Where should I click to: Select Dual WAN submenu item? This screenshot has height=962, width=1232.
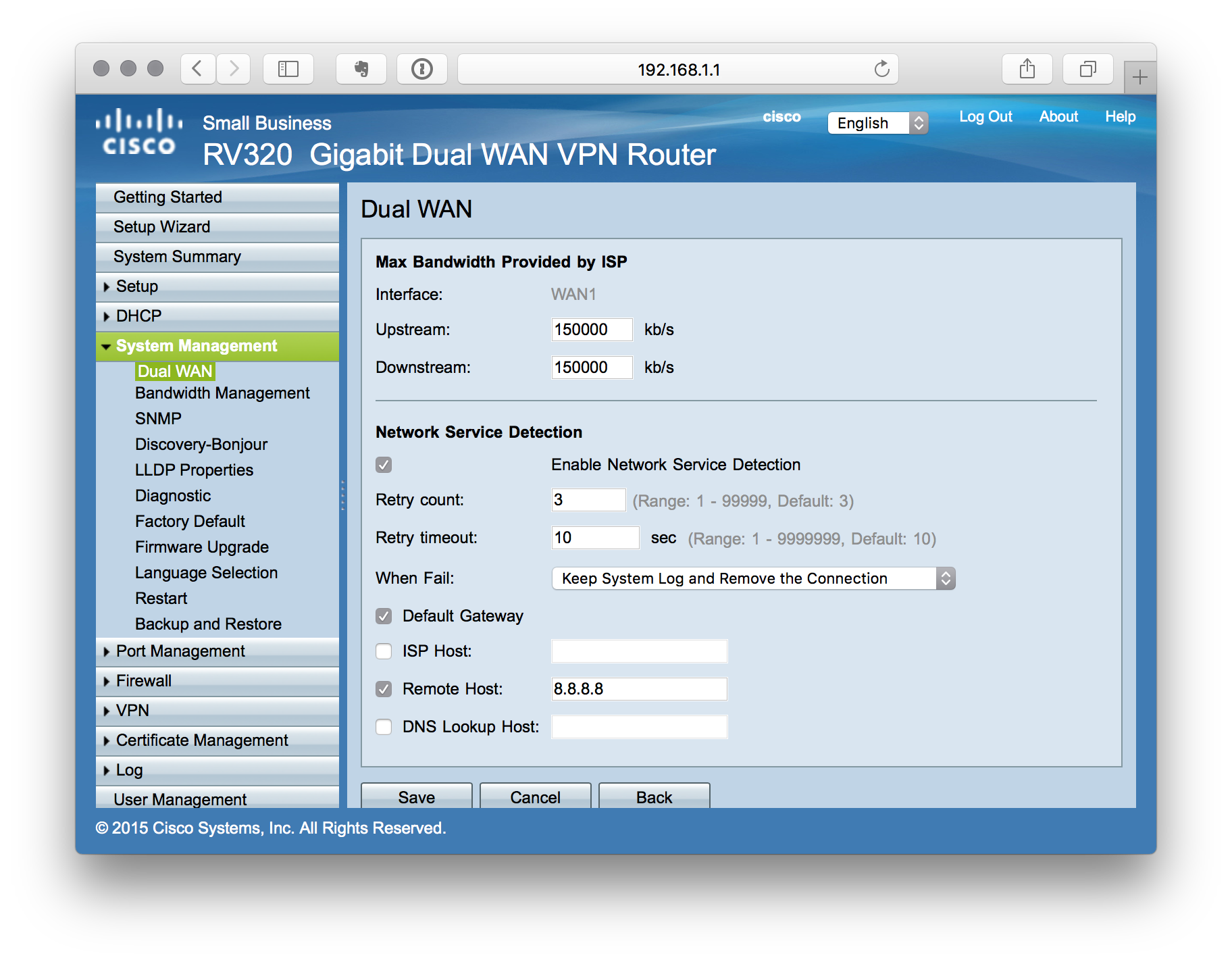175,372
